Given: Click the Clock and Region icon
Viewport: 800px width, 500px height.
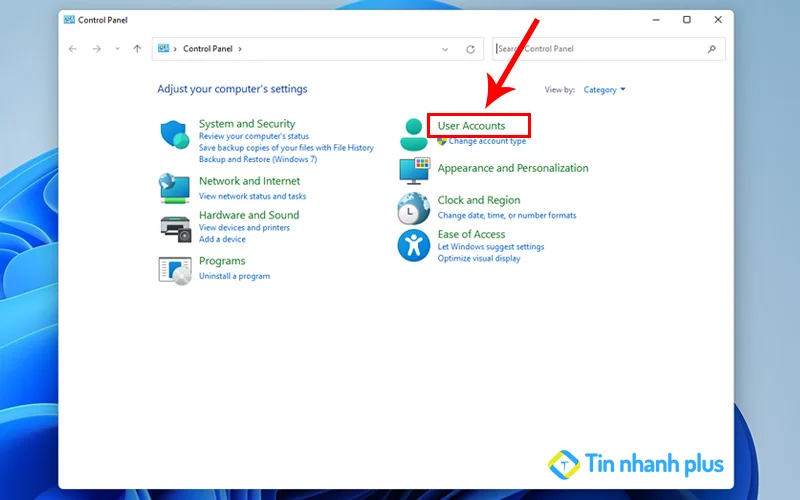Looking at the screenshot, I should pos(413,208).
